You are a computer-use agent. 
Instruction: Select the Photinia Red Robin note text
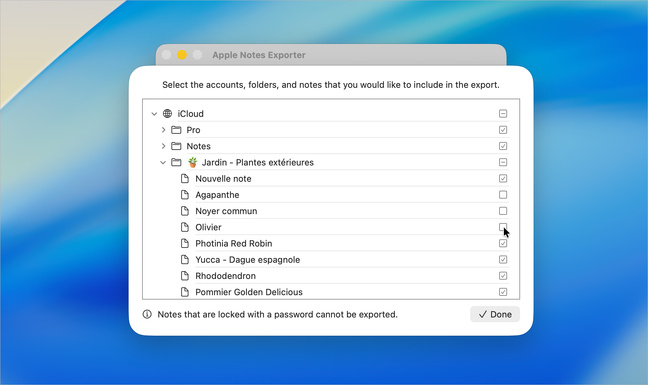(x=233, y=243)
